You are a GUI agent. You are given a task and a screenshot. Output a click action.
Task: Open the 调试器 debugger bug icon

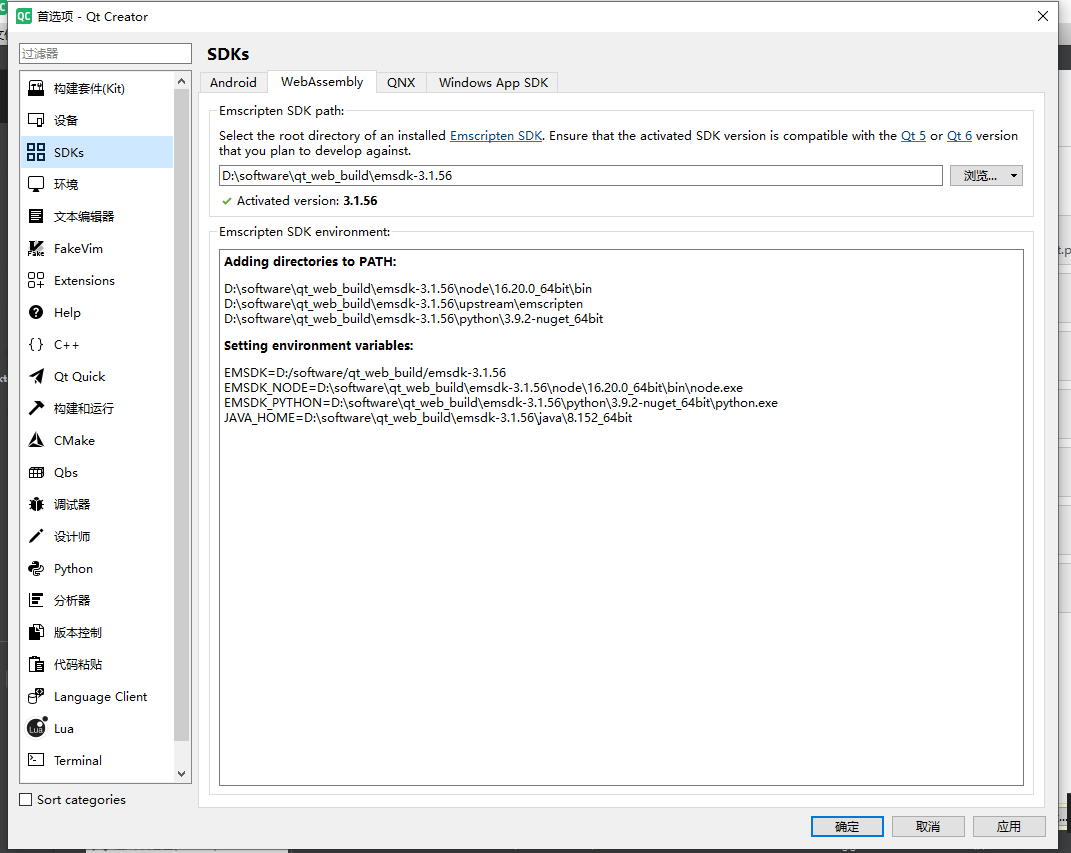click(x=36, y=504)
